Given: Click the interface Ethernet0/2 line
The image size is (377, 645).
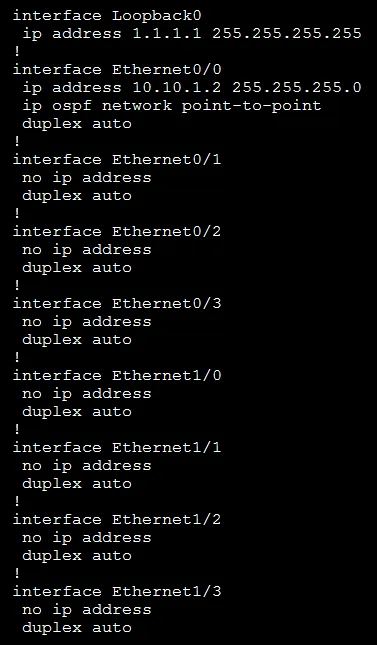Looking at the screenshot, I should (117, 232).
